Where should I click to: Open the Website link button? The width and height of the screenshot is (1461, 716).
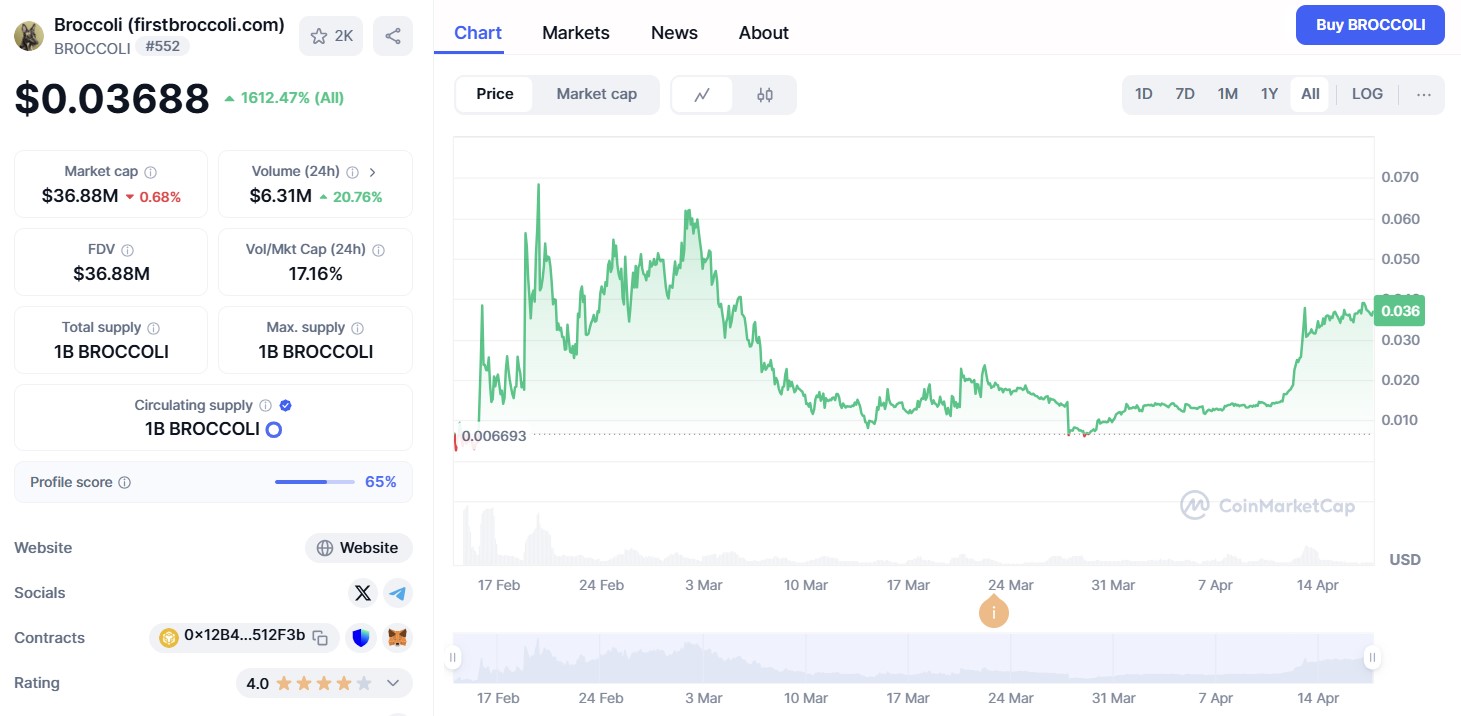click(359, 548)
